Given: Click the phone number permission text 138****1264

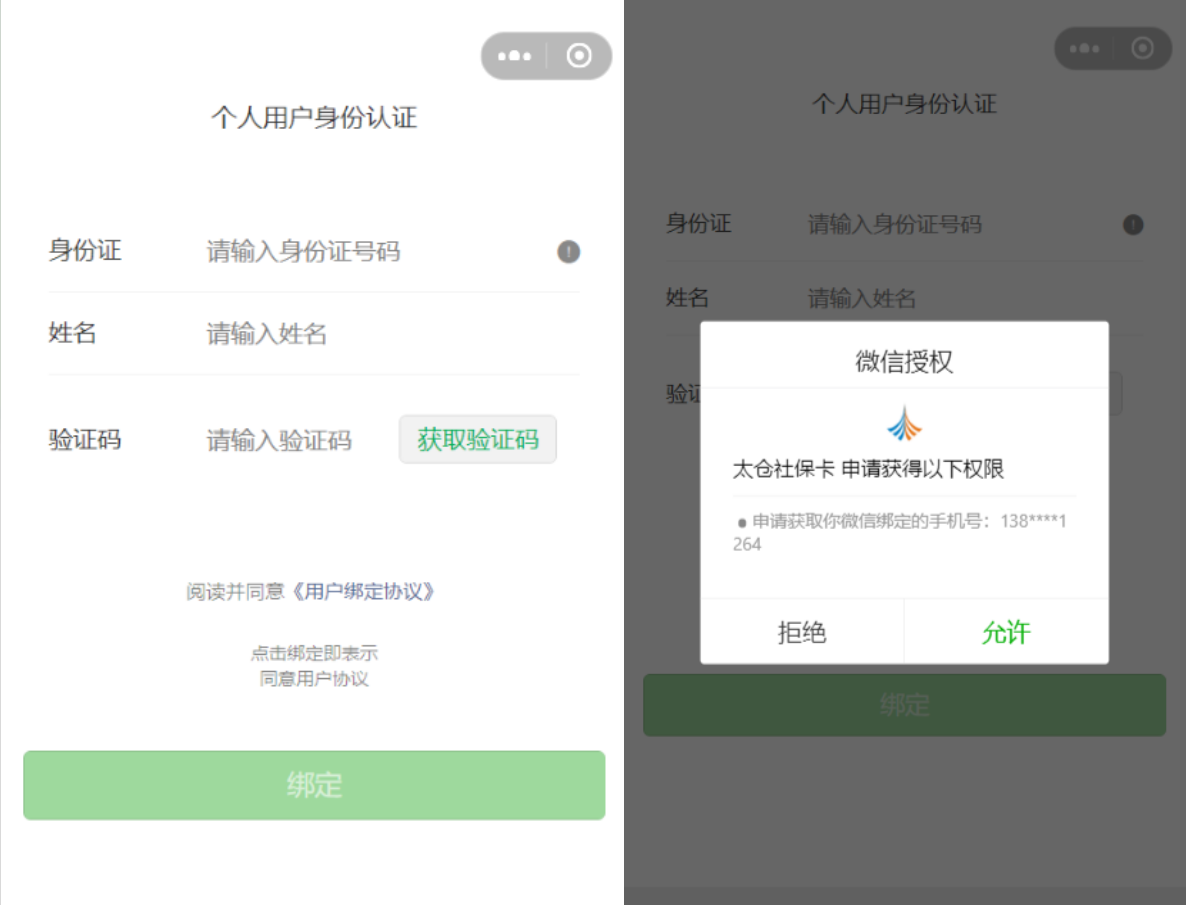Looking at the screenshot, I should (x=899, y=532).
